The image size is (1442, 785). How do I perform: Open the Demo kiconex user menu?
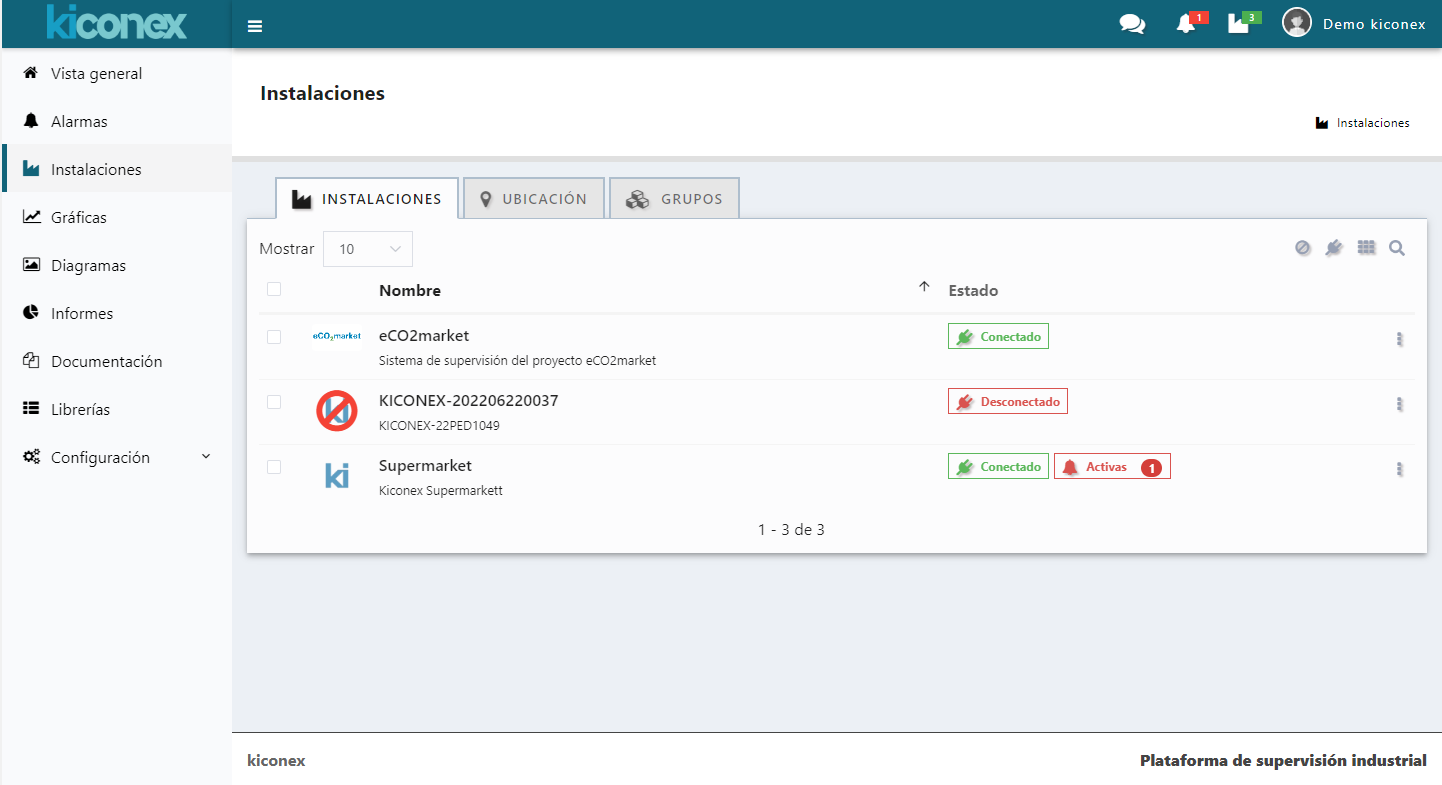[1355, 24]
